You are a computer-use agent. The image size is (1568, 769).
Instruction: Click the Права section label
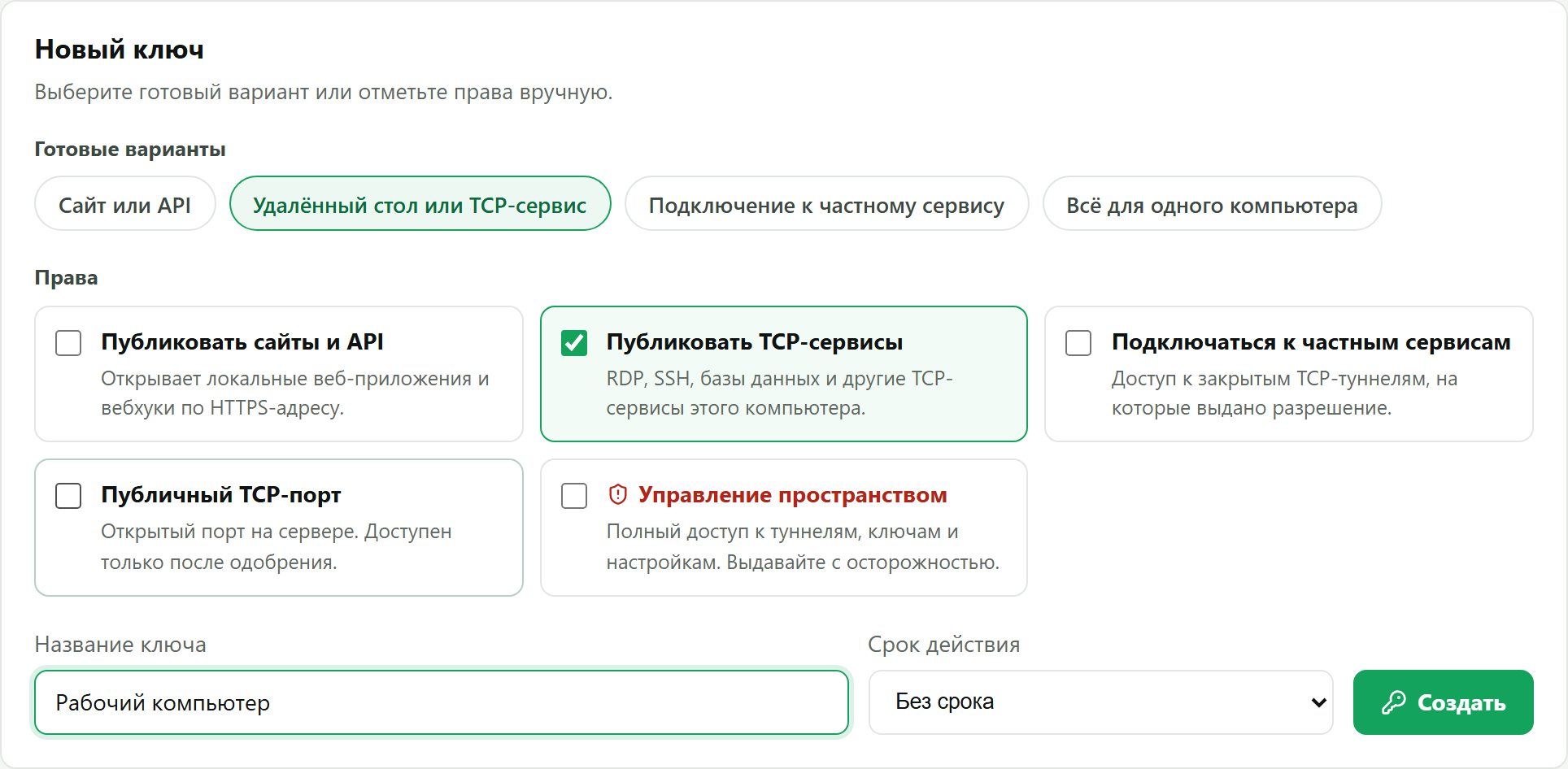coord(66,278)
